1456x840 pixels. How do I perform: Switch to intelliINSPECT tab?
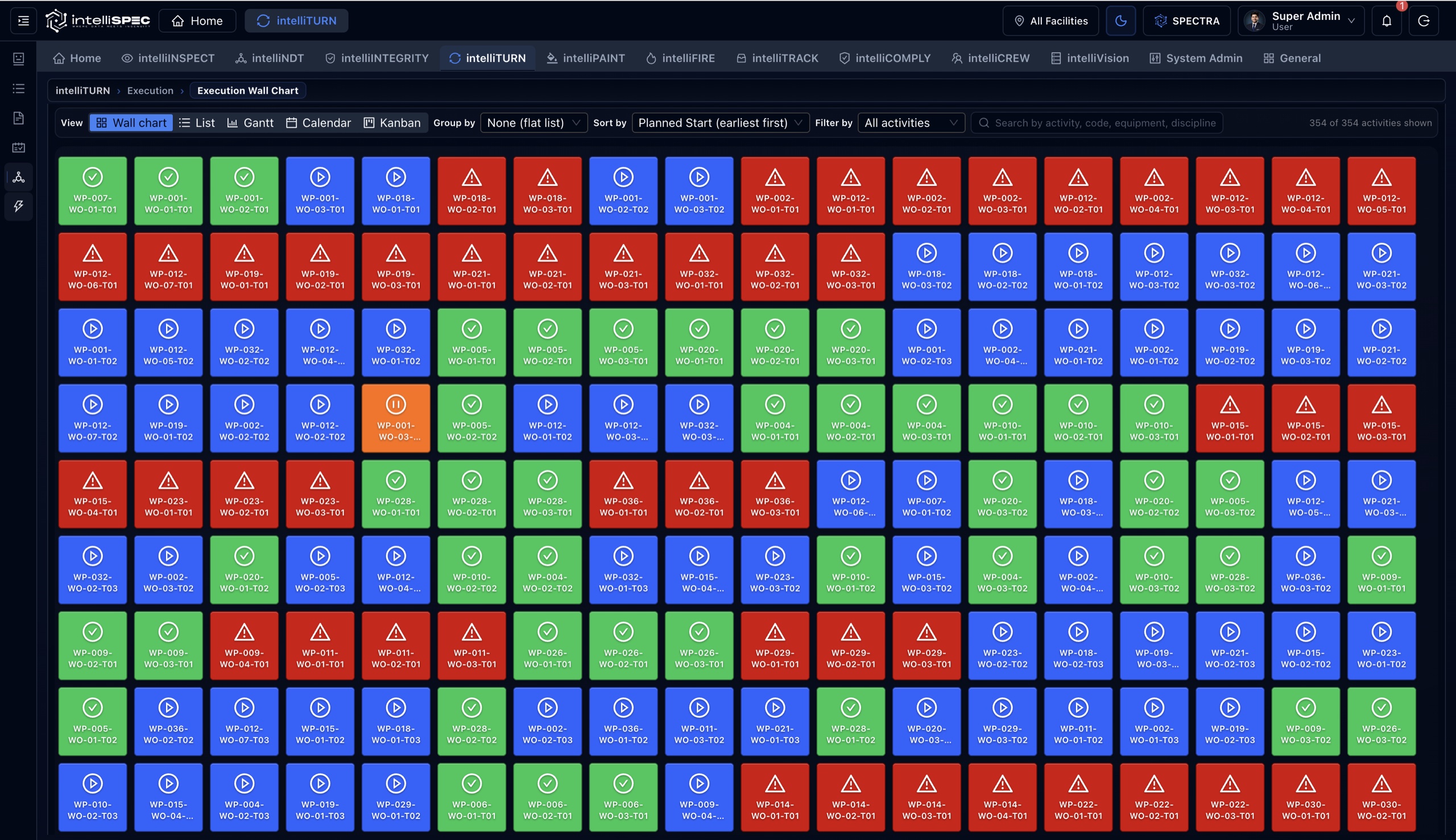[x=168, y=58]
